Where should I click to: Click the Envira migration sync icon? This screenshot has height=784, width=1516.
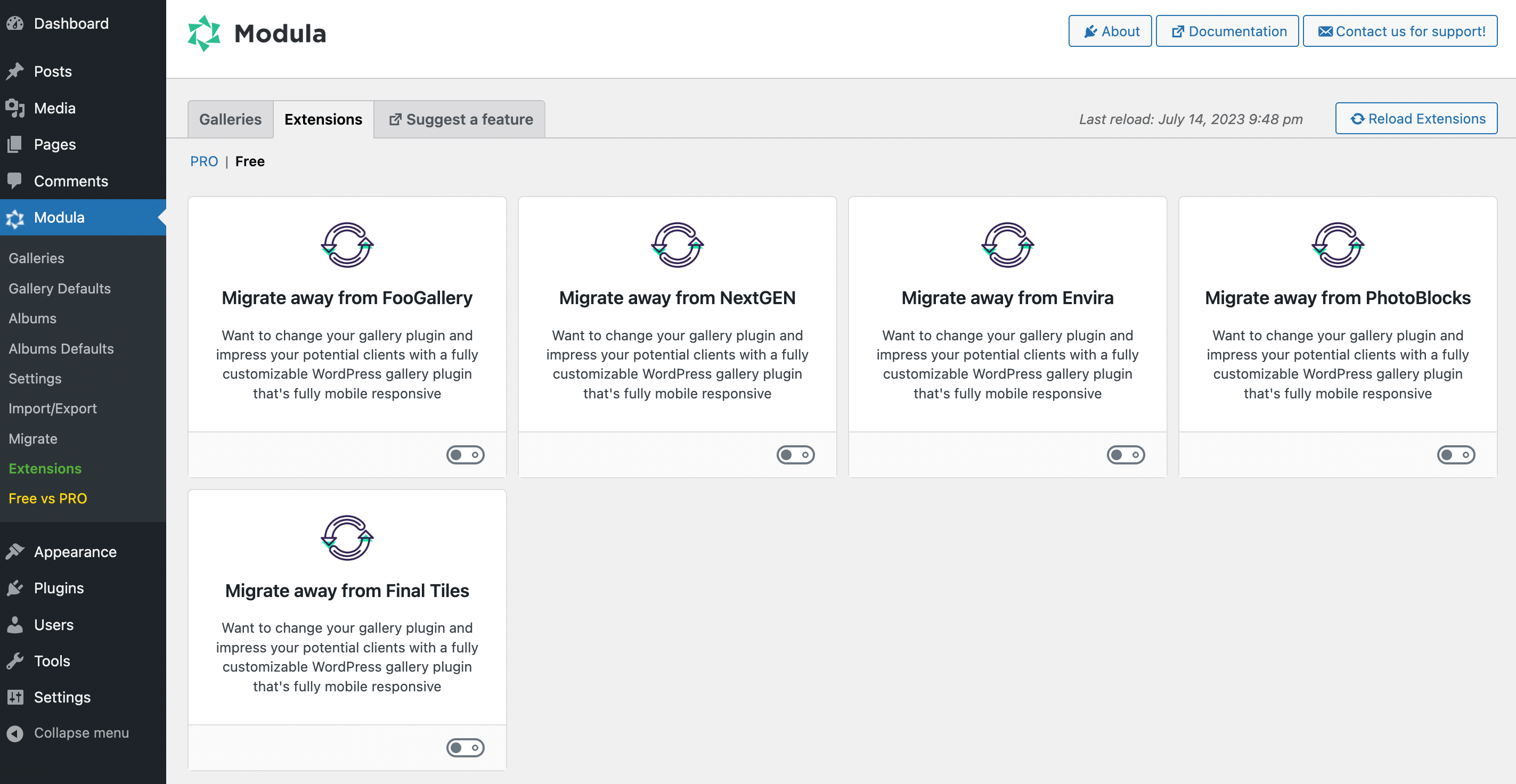pyautogui.click(x=1007, y=245)
